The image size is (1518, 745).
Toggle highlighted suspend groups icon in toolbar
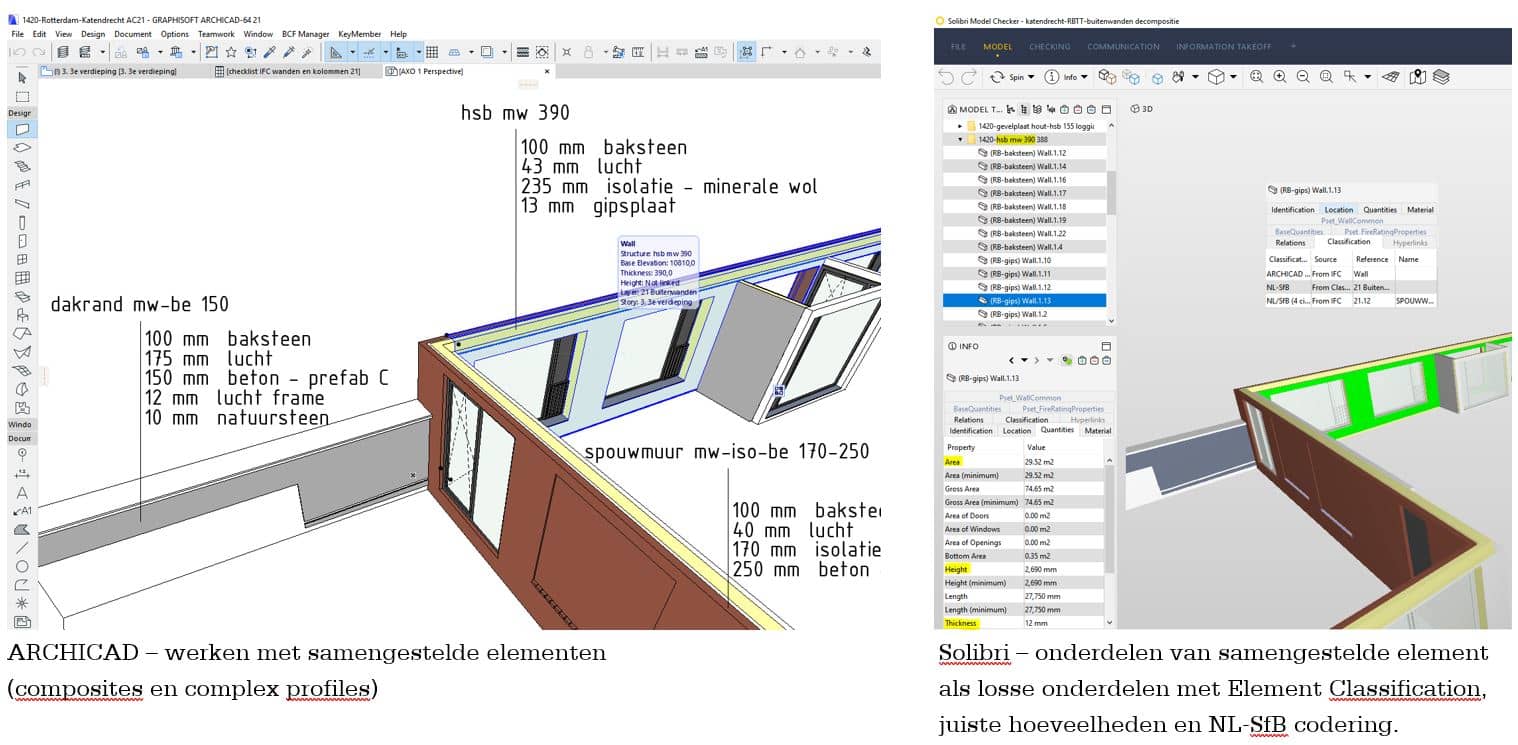[x=746, y=52]
